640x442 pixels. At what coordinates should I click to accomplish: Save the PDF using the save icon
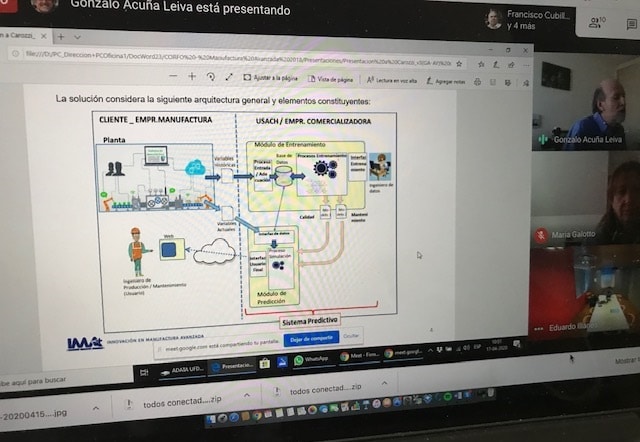click(x=493, y=82)
